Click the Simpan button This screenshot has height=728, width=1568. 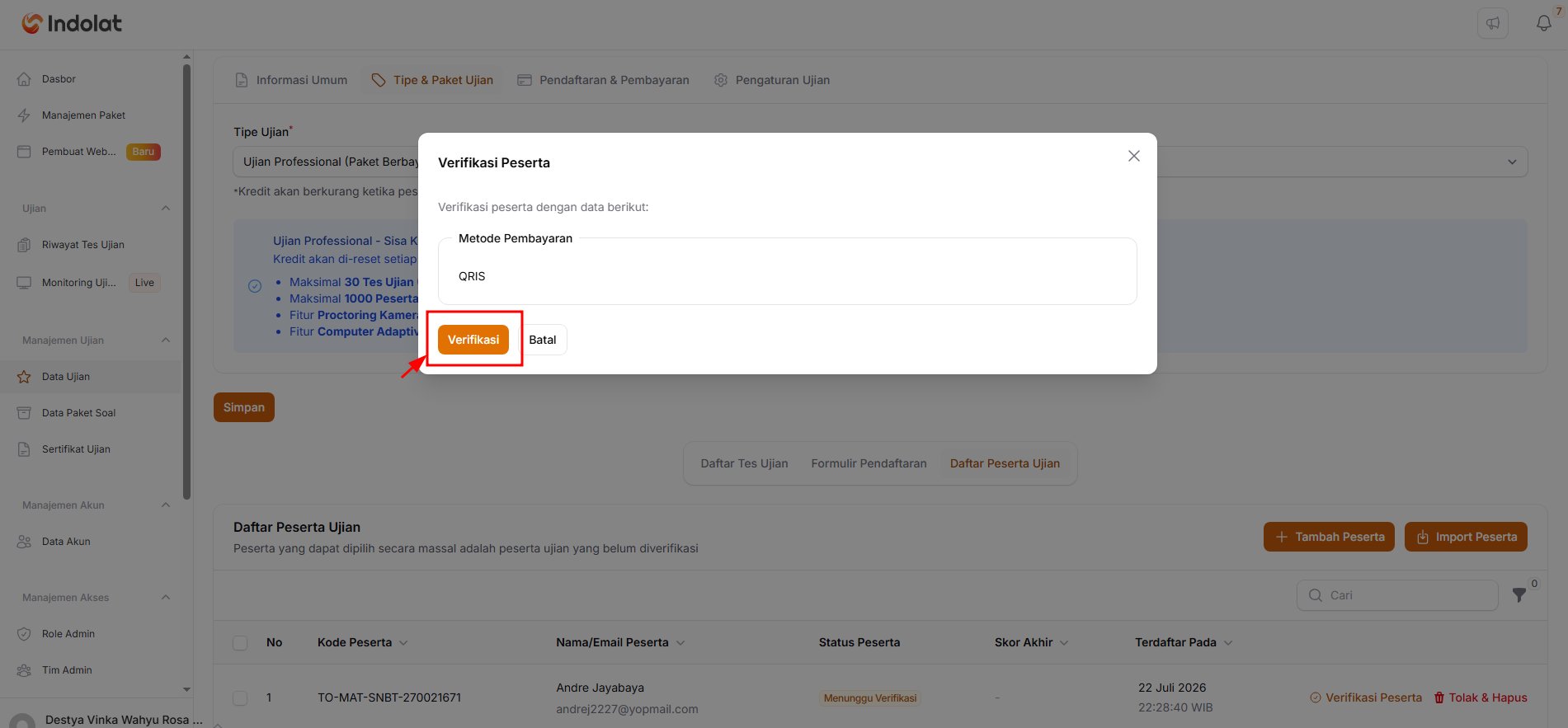[244, 407]
